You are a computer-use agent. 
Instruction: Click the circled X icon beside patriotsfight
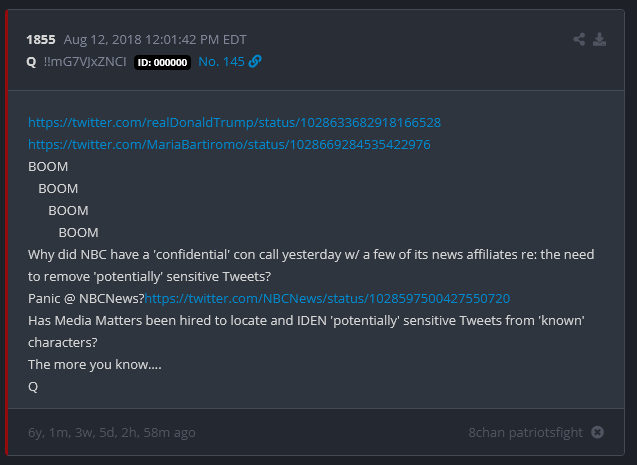point(597,432)
